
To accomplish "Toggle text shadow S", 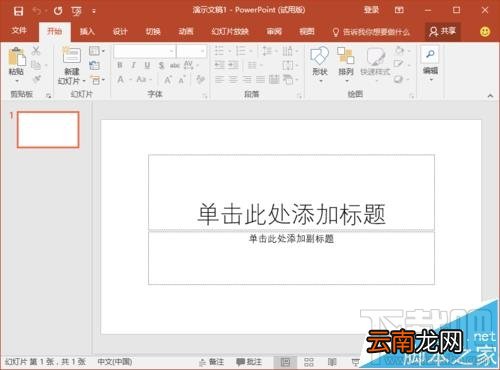I will pos(161,65).
